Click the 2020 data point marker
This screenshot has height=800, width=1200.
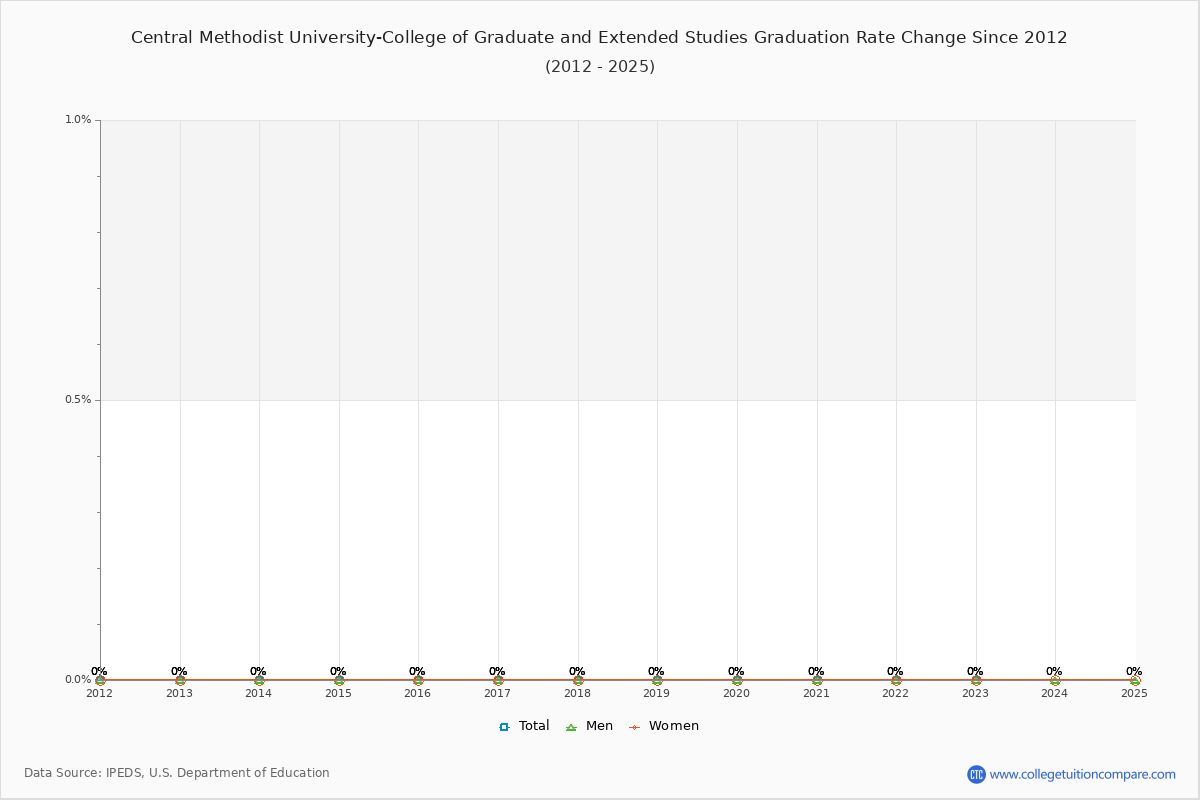(737, 680)
